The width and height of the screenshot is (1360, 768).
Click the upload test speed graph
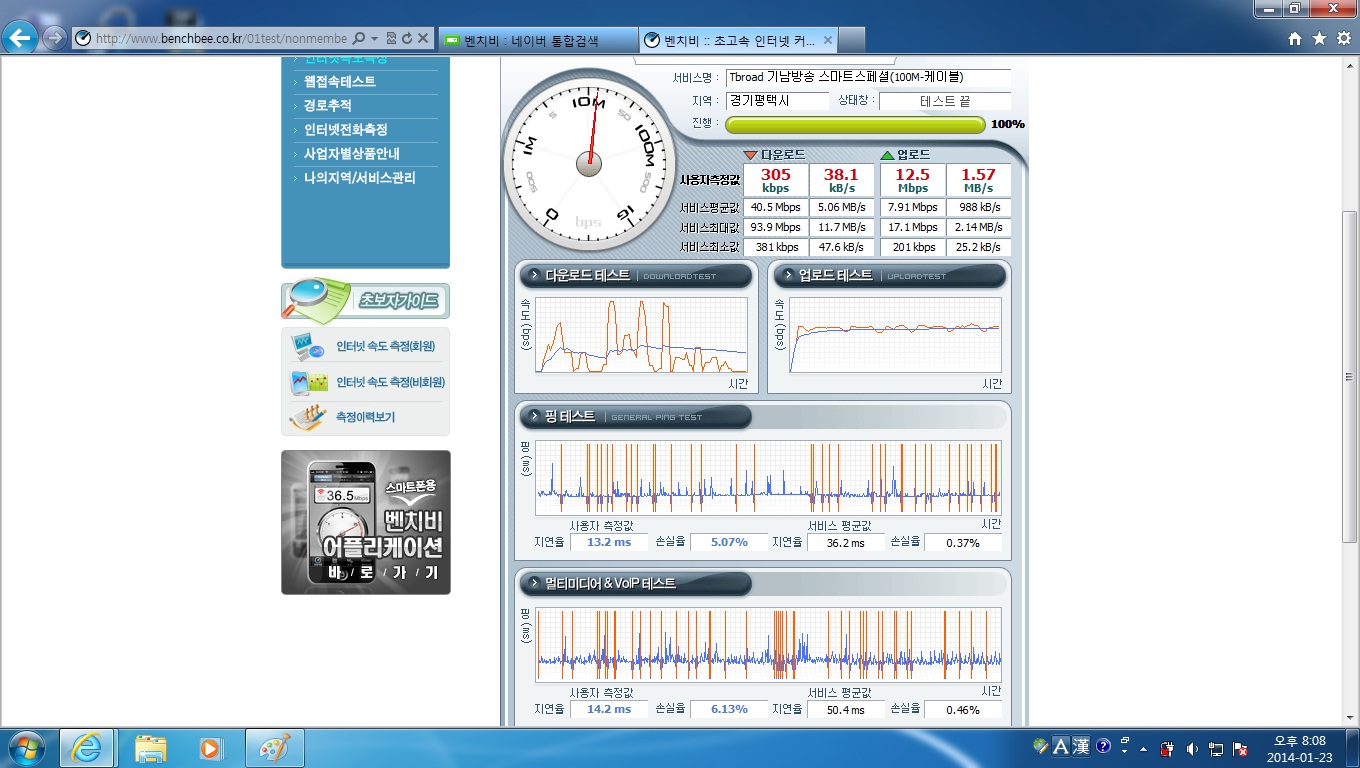pos(895,335)
